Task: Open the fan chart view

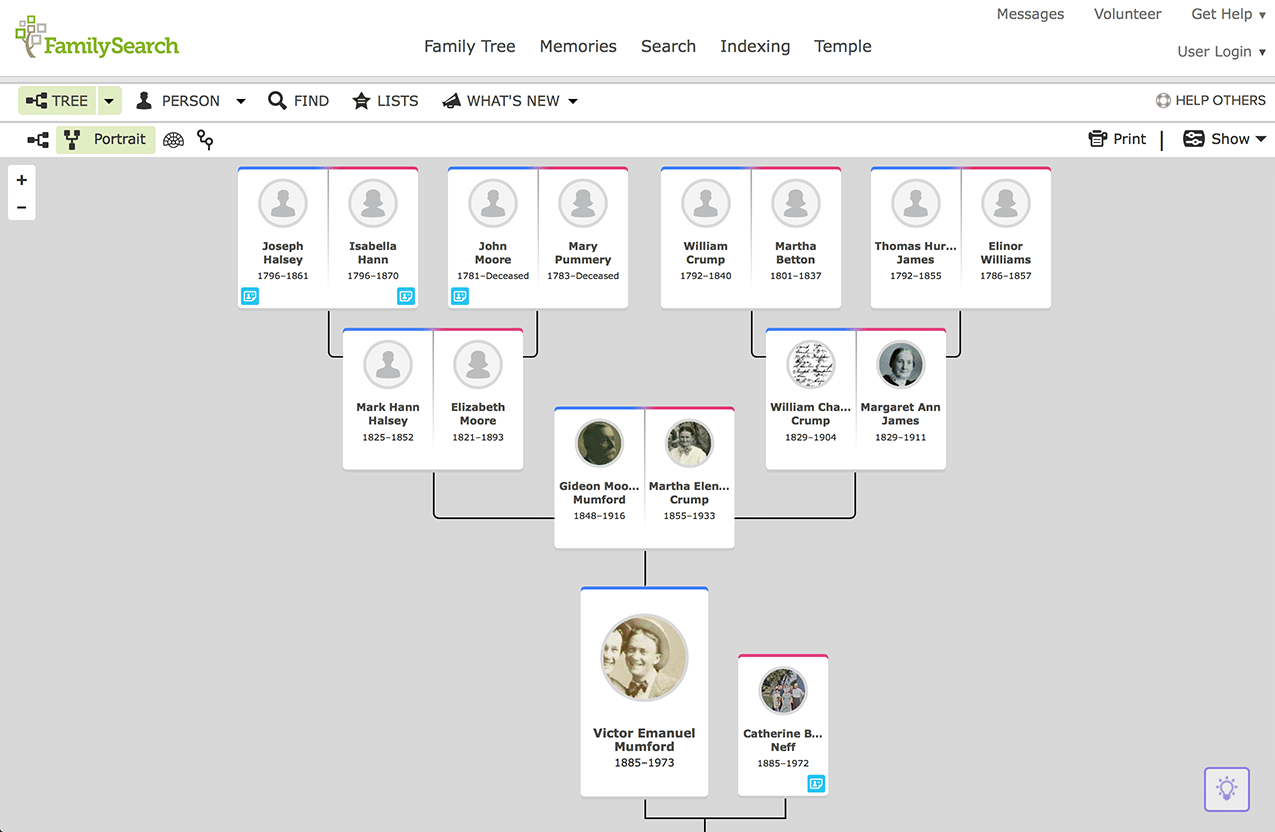Action: [x=173, y=139]
